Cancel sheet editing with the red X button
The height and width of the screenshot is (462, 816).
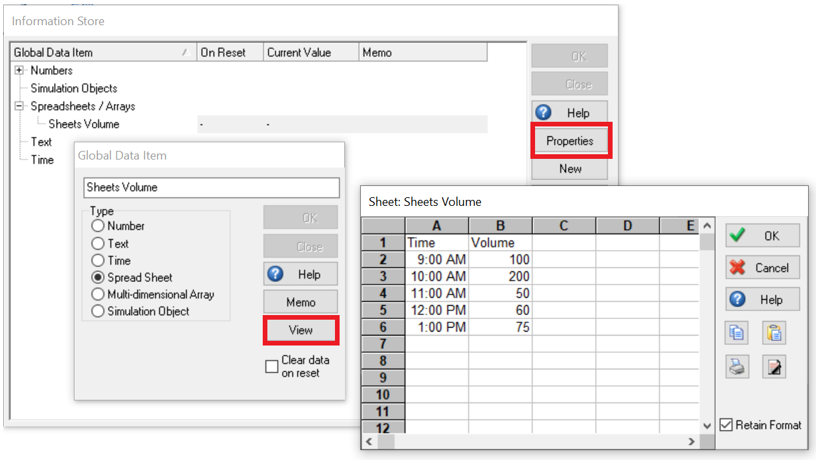tap(762, 267)
